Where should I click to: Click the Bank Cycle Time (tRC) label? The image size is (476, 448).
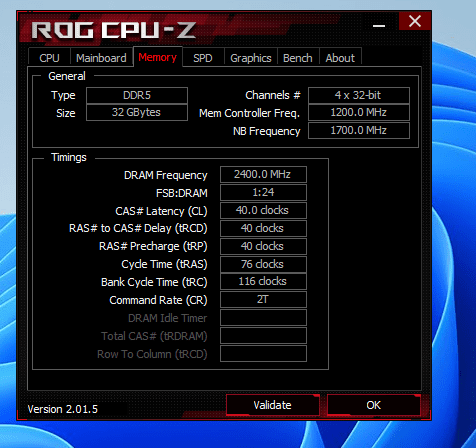pyautogui.click(x=154, y=282)
